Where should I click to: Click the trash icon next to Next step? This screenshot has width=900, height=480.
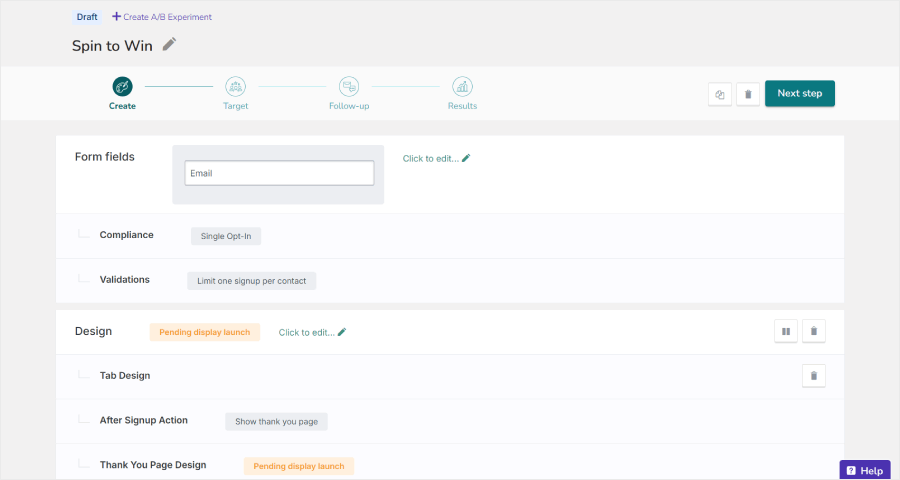(748, 94)
